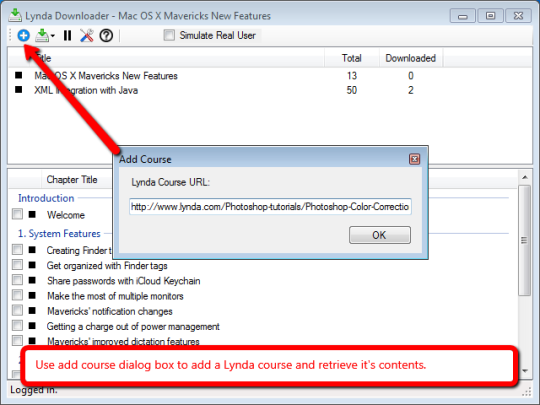This screenshot has height=405, width=540.
Task: Maximize the Lynda Downloader window
Action: point(490,16)
